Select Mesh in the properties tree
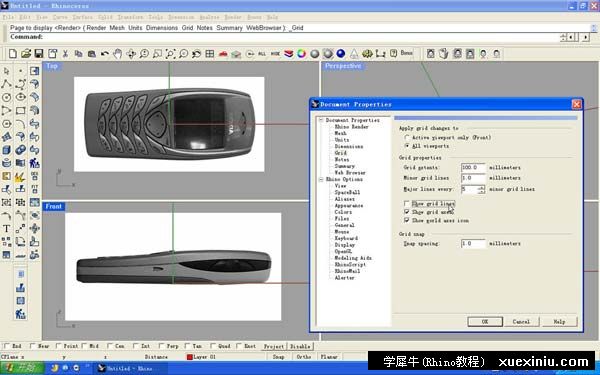The width and height of the screenshot is (600, 375). pos(341,133)
